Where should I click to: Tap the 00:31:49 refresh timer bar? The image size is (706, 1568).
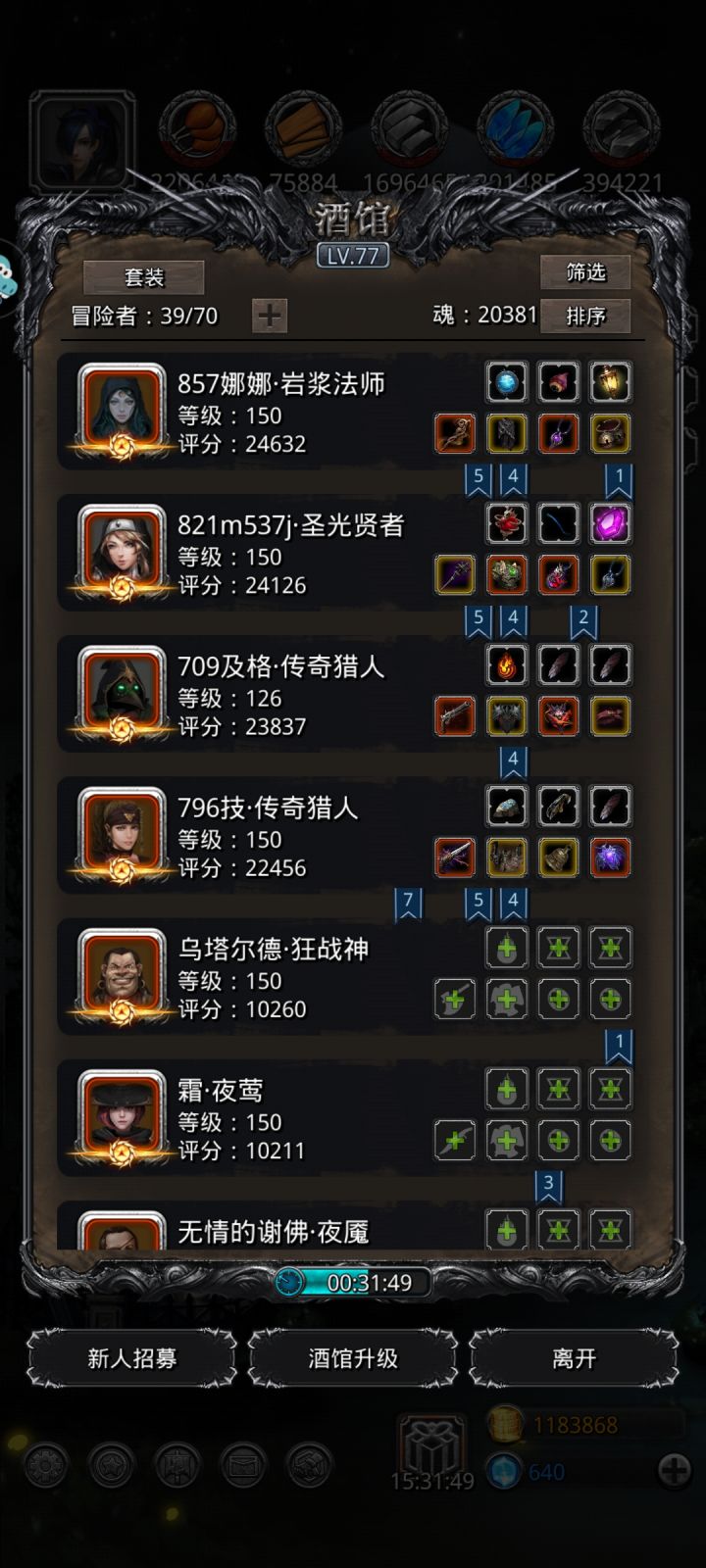click(x=353, y=1282)
